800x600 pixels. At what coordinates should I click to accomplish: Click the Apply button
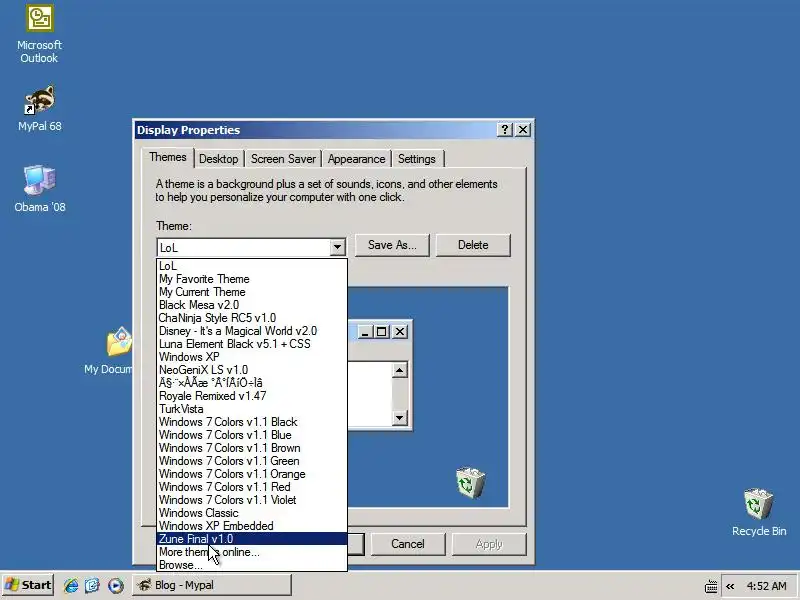489,544
